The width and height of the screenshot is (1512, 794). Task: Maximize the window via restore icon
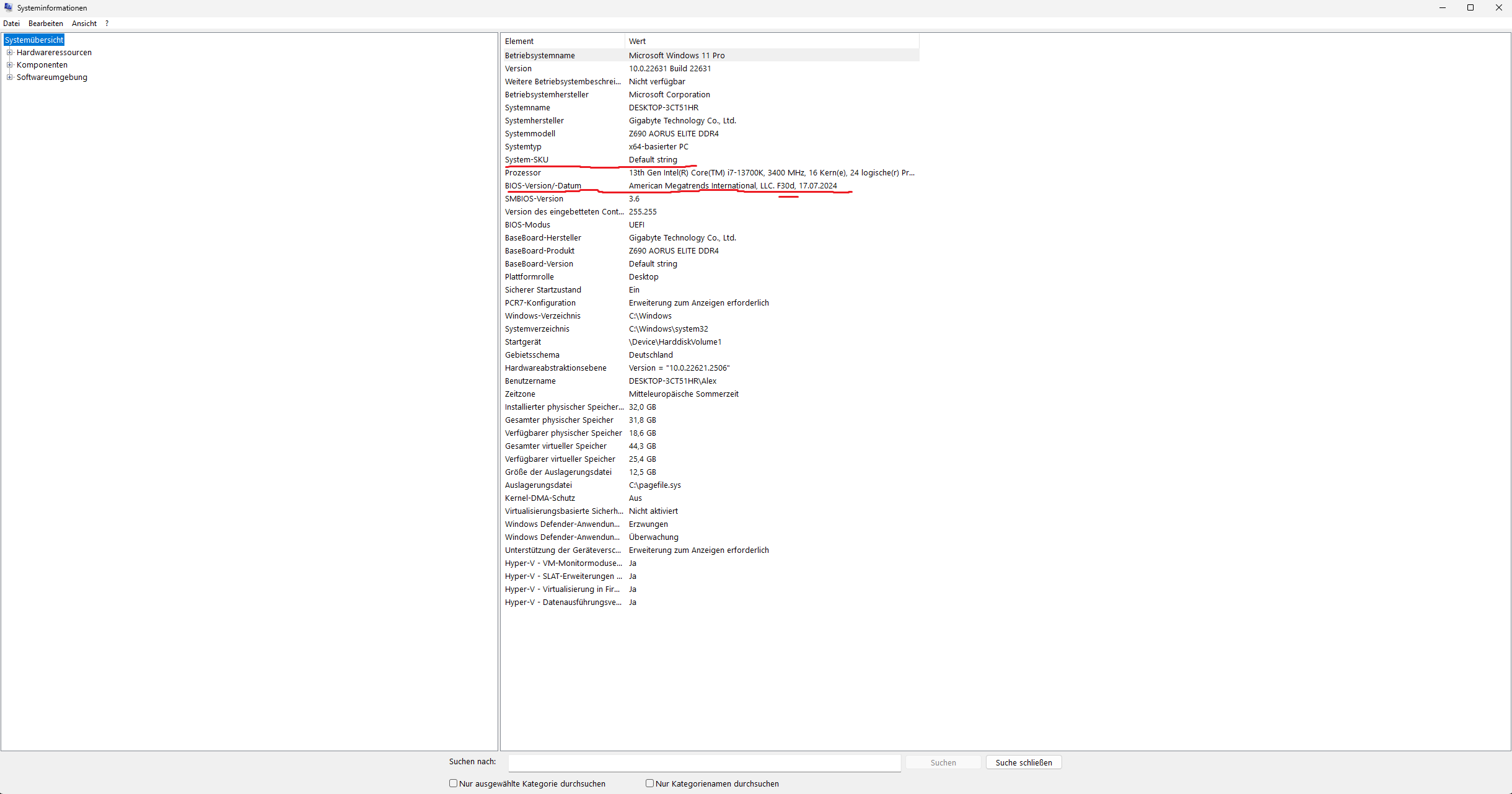(x=1470, y=7)
